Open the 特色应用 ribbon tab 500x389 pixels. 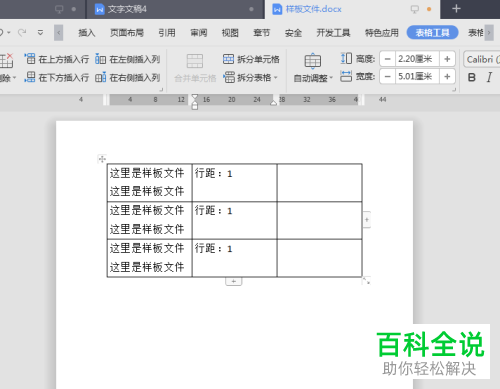click(x=382, y=33)
